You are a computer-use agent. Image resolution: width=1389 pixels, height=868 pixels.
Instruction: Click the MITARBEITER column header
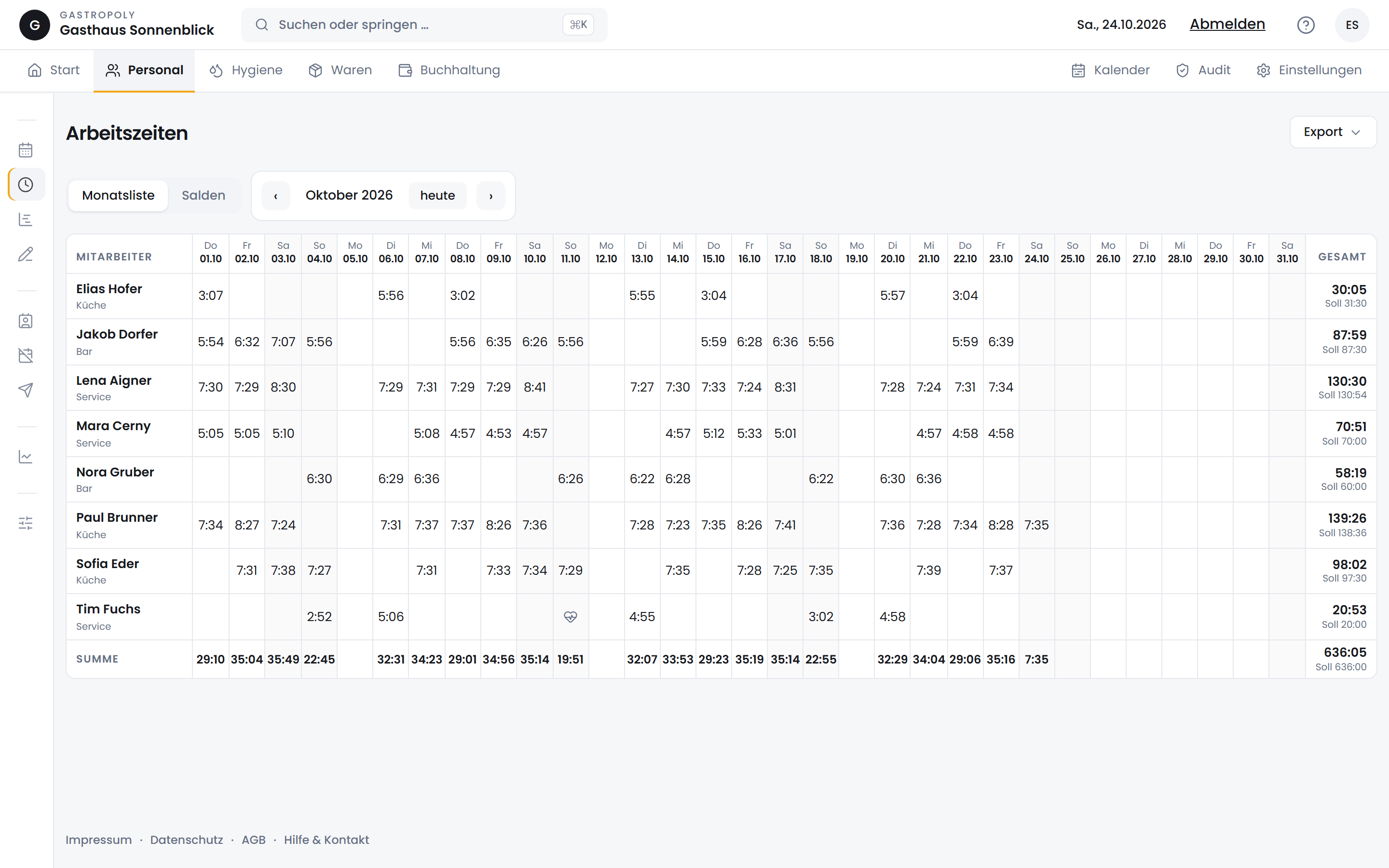point(114,257)
